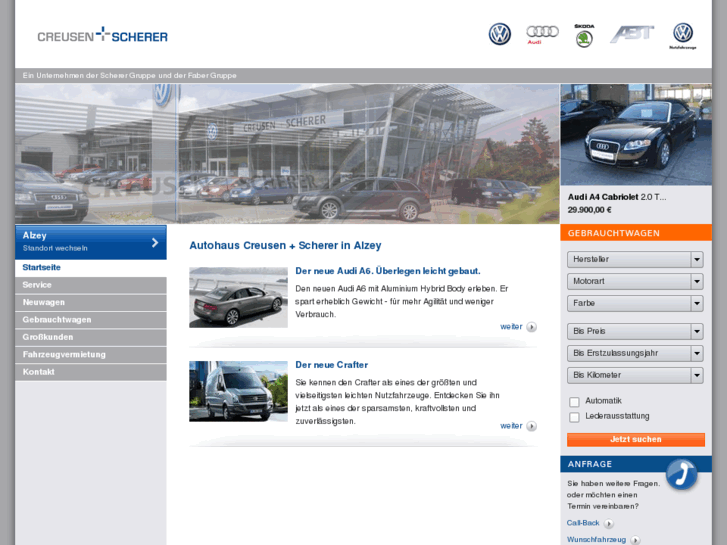Go to Startseite in sidebar

pos(91,268)
